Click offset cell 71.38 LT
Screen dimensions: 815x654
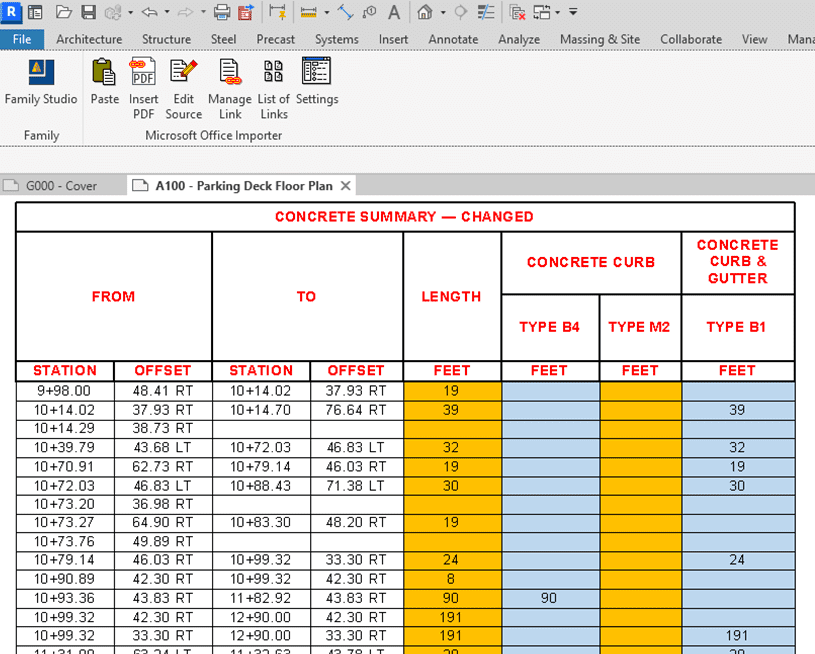356,486
